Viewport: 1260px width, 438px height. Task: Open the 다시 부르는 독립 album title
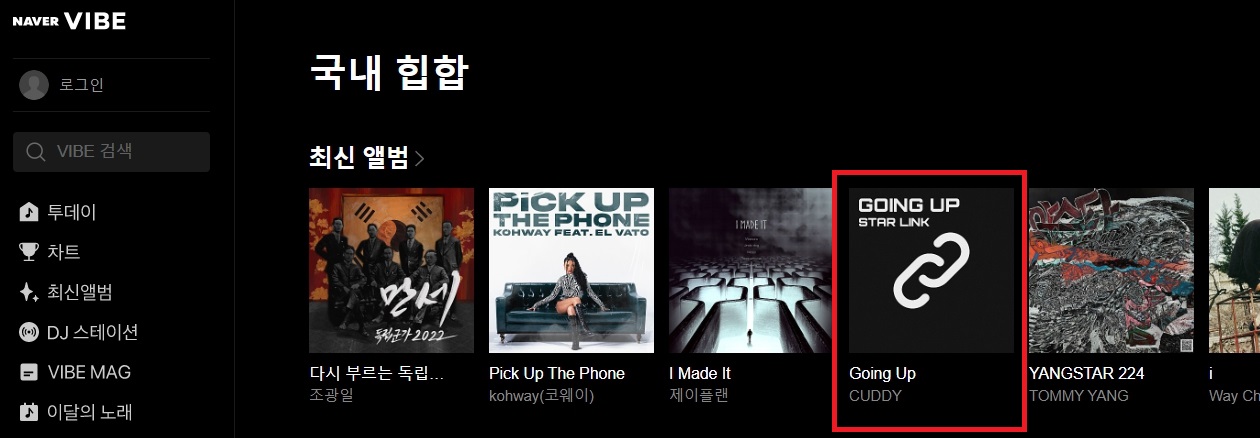[376, 373]
